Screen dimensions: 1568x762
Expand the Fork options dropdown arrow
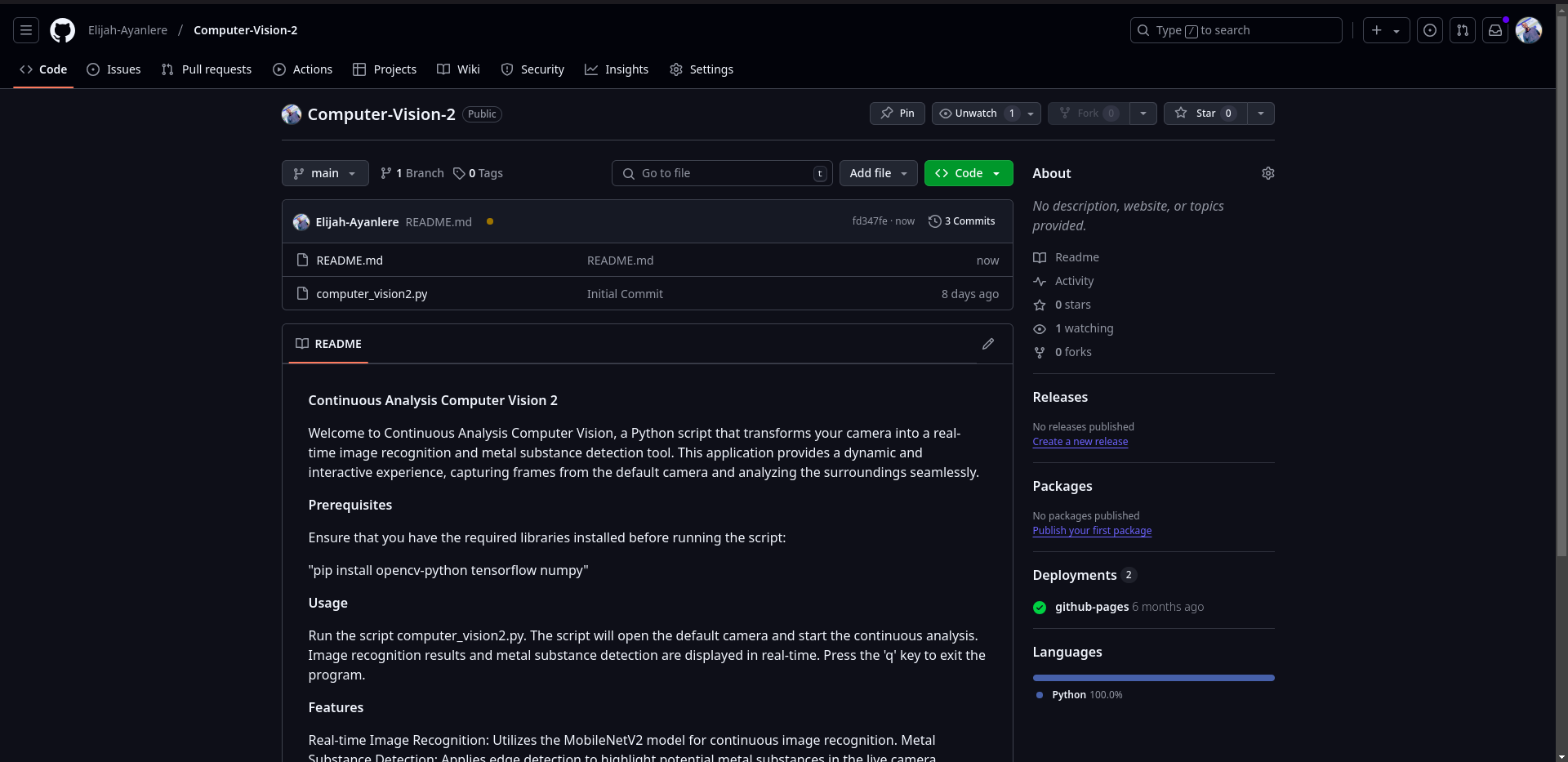pyautogui.click(x=1143, y=114)
